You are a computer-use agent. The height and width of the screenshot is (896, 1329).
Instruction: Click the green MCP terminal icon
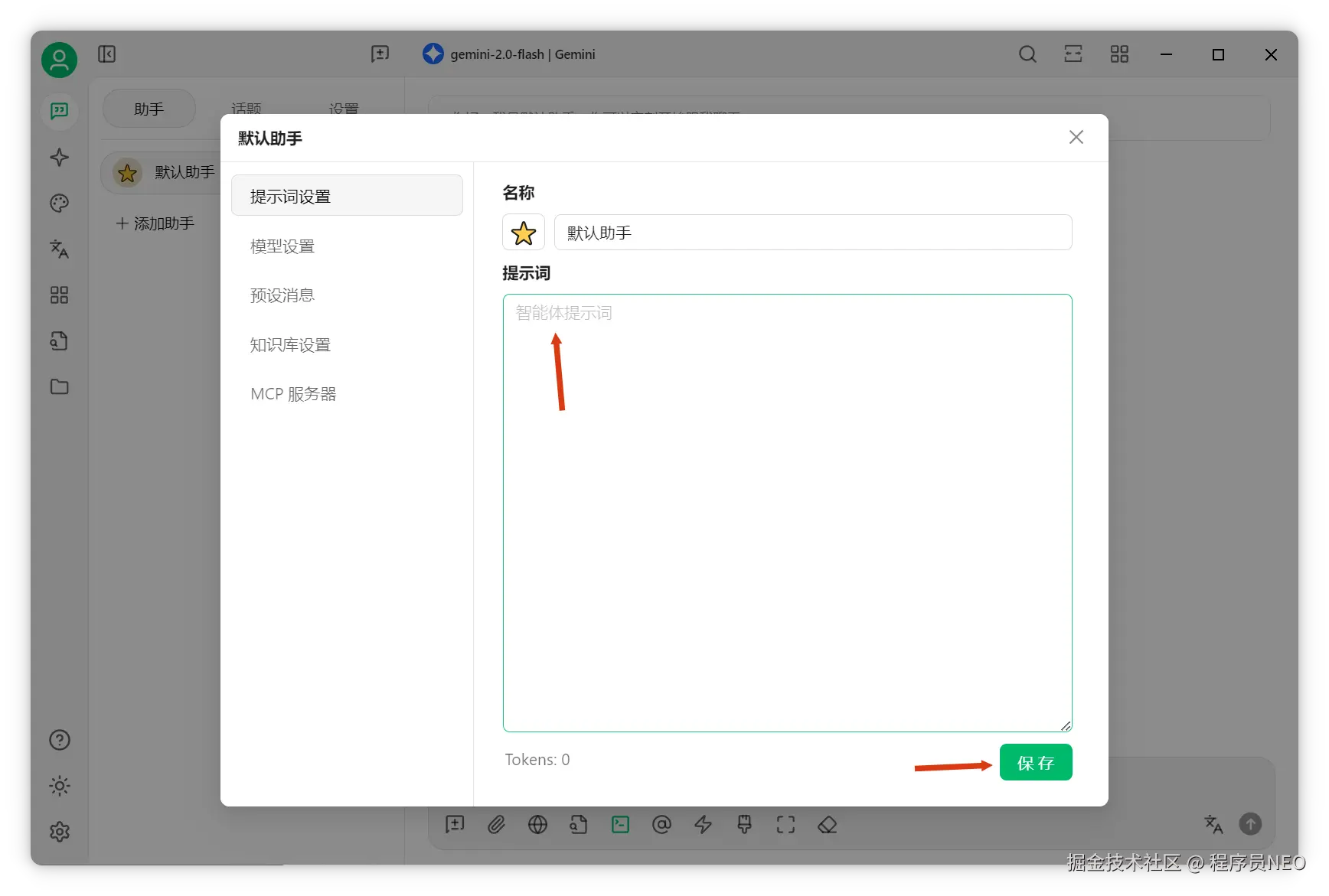620,824
